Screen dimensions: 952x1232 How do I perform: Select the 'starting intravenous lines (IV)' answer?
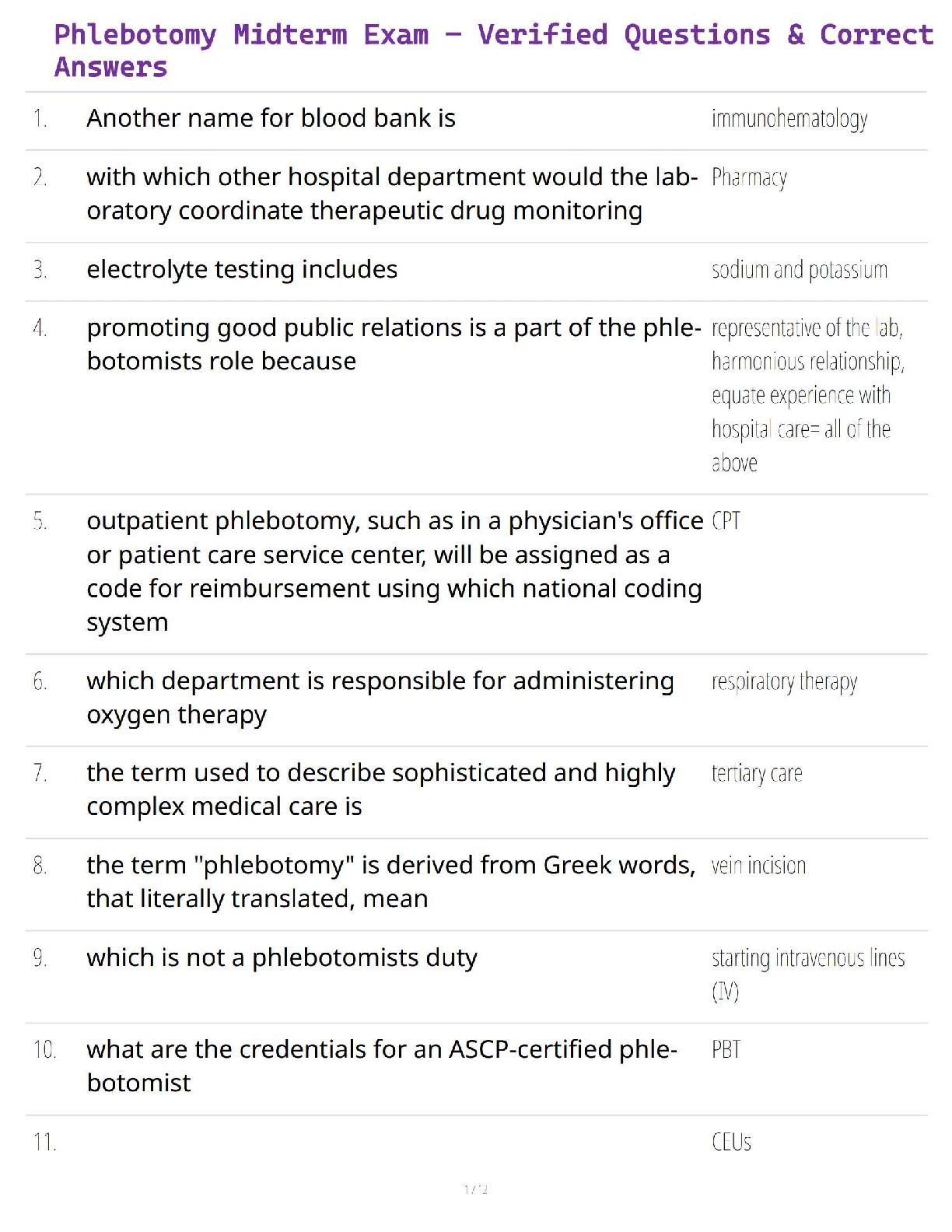point(807,974)
